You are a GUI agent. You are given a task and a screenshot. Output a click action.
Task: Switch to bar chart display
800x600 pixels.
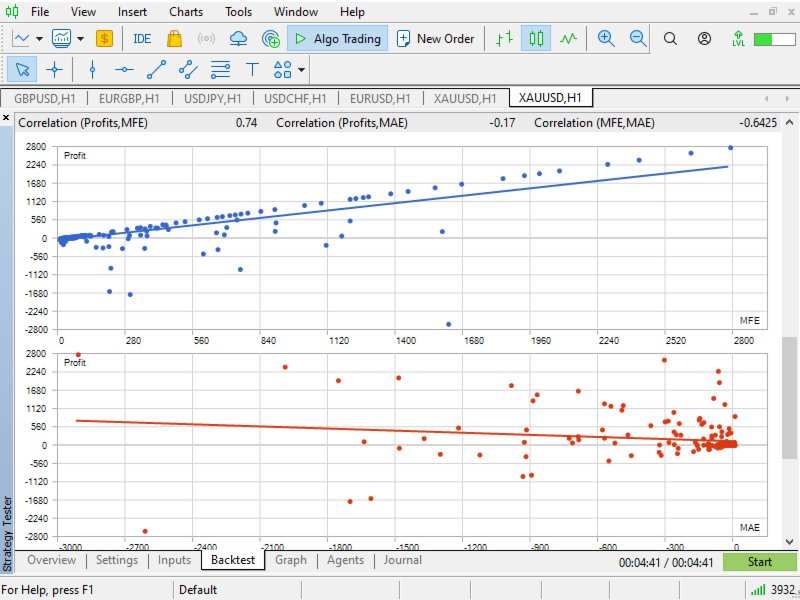click(505, 39)
